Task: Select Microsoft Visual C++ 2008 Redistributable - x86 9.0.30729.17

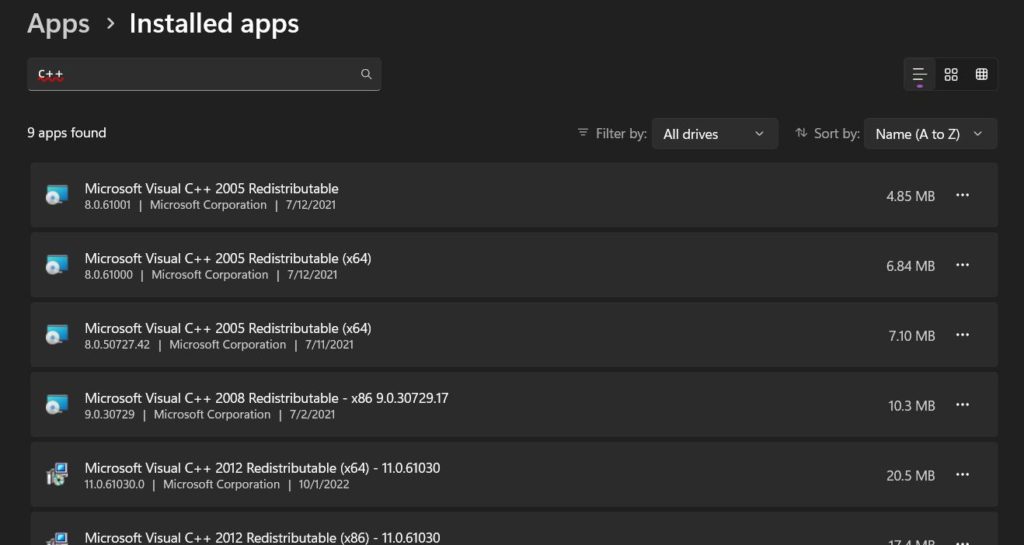Action: pos(266,398)
